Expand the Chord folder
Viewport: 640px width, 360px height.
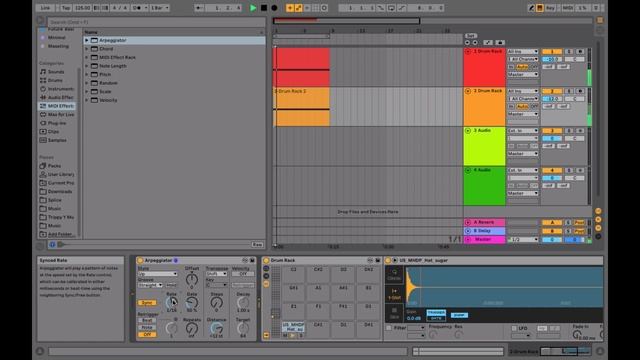click(x=87, y=49)
